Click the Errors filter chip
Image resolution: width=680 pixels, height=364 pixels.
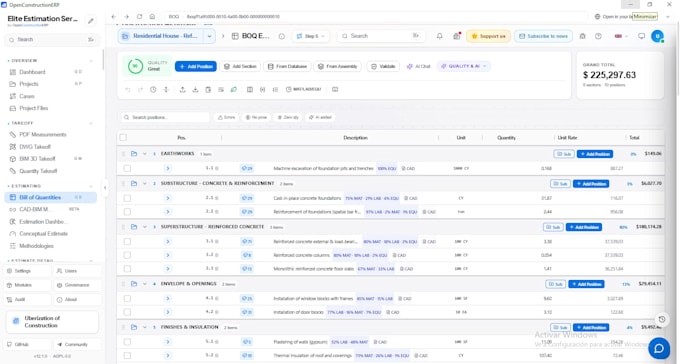tap(226, 118)
